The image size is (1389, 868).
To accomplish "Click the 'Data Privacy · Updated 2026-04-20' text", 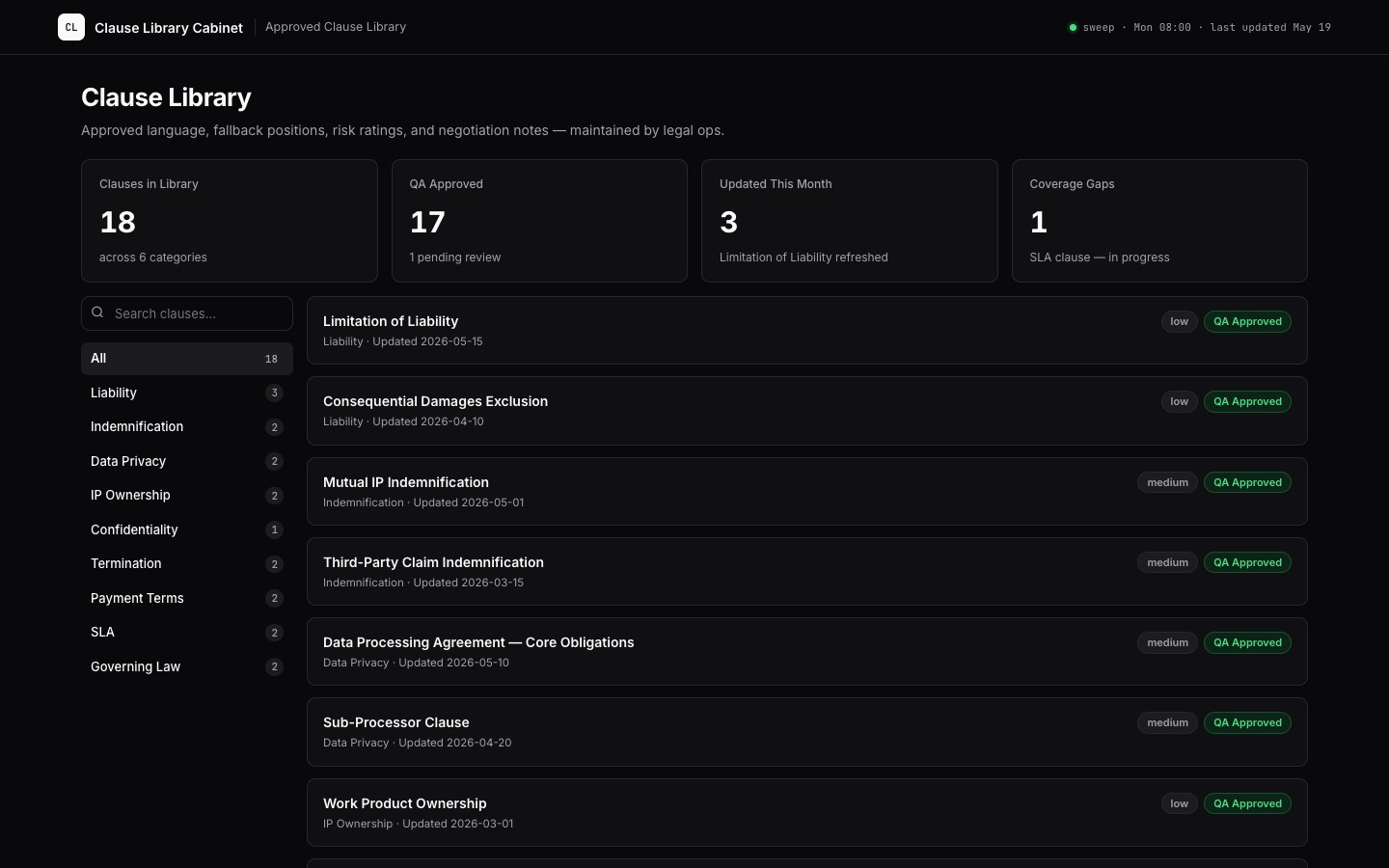I will click(418, 743).
